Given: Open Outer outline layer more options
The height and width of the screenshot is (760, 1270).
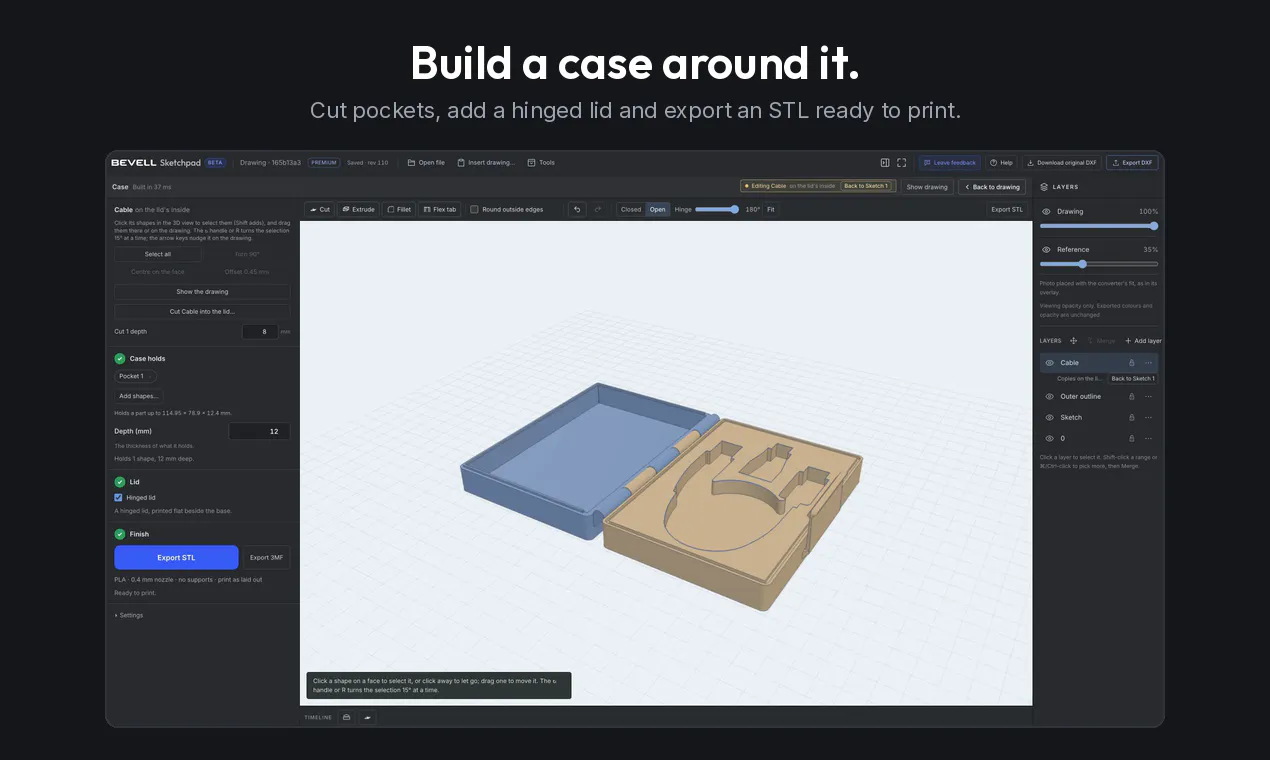Looking at the screenshot, I should [1148, 397].
